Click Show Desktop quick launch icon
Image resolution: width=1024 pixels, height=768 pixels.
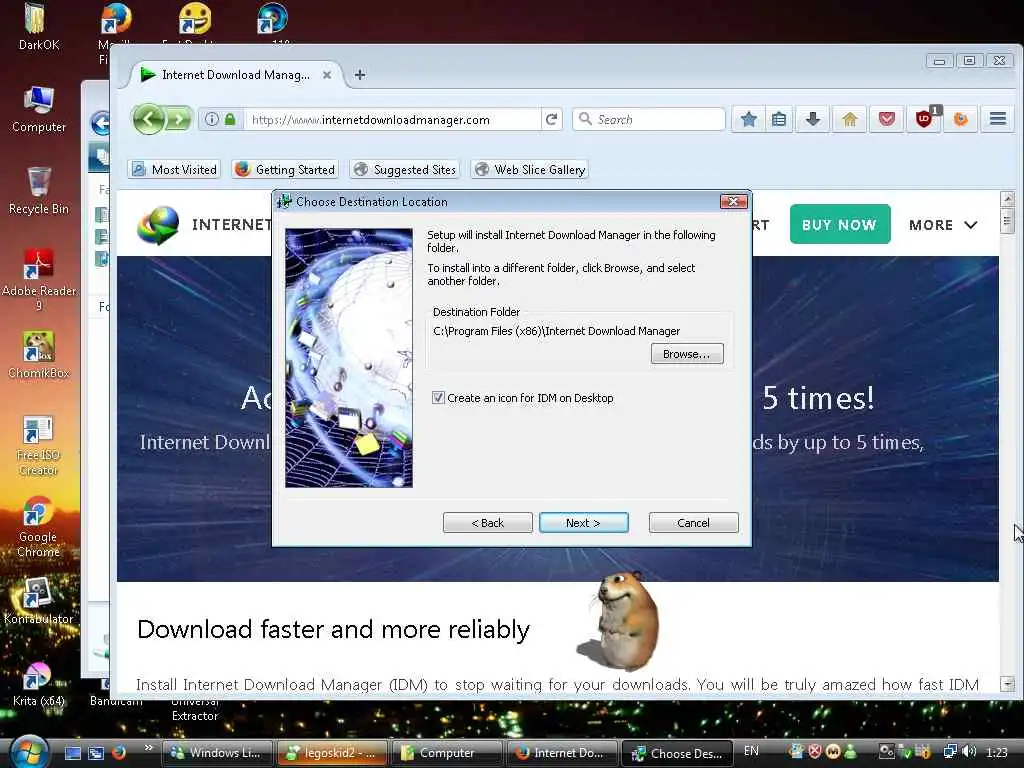[72, 753]
